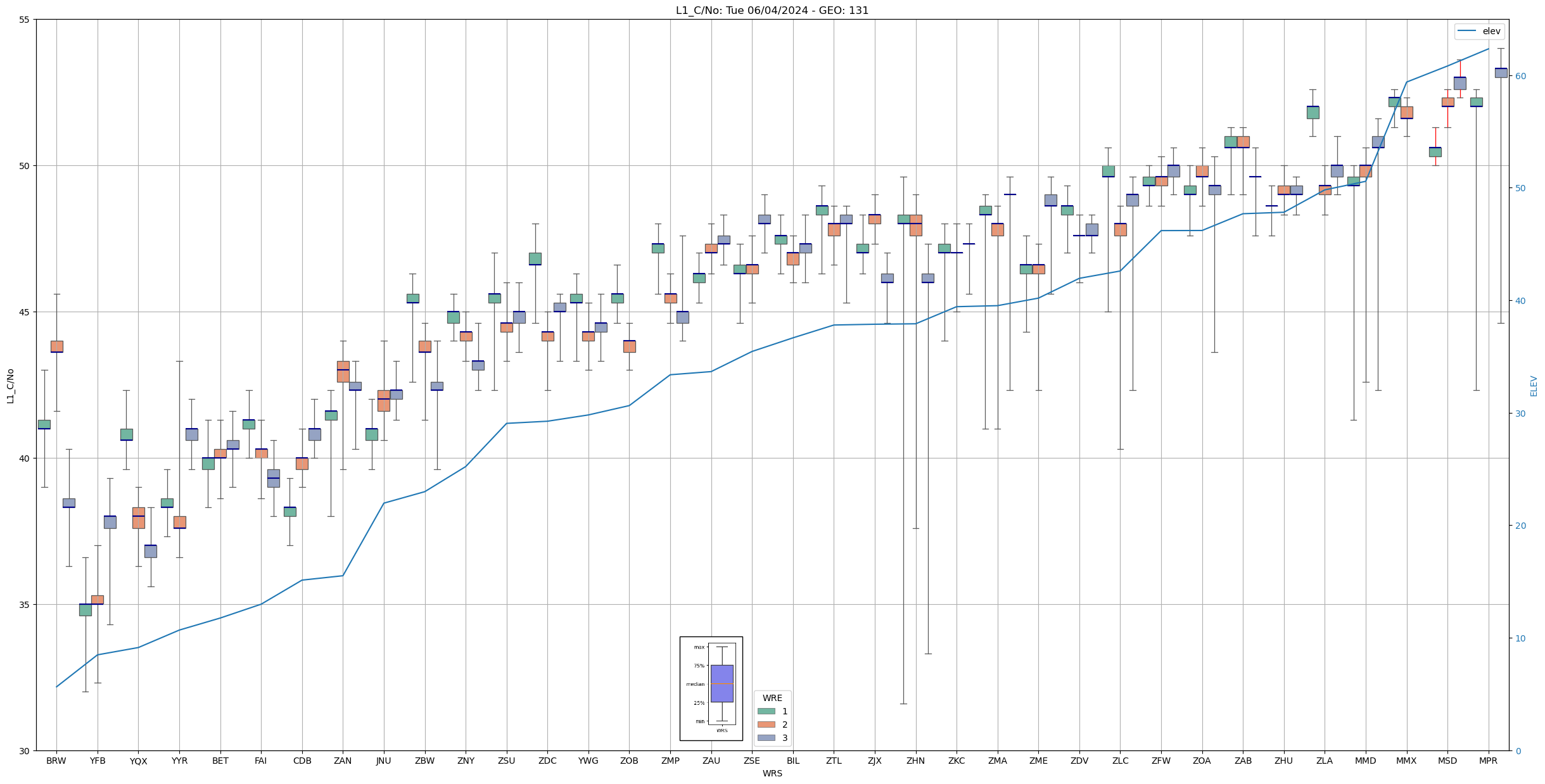The width and height of the screenshot is (1545, 784).
Task: Click the orange BRW box near 44
Action: point(57,346)
